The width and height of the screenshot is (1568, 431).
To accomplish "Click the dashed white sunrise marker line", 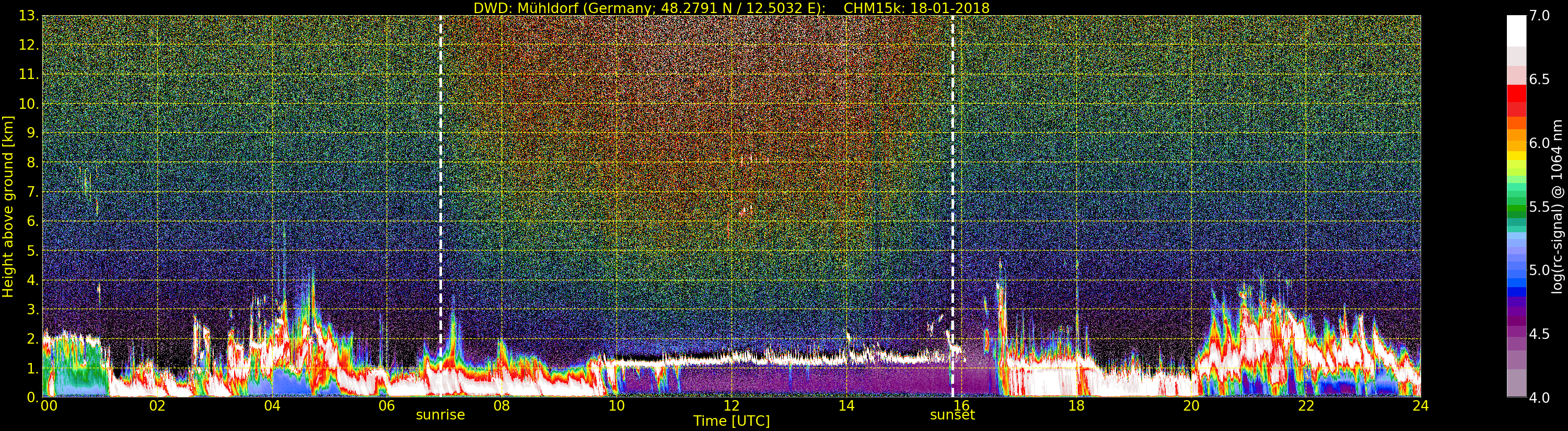I will coord(440,206).
